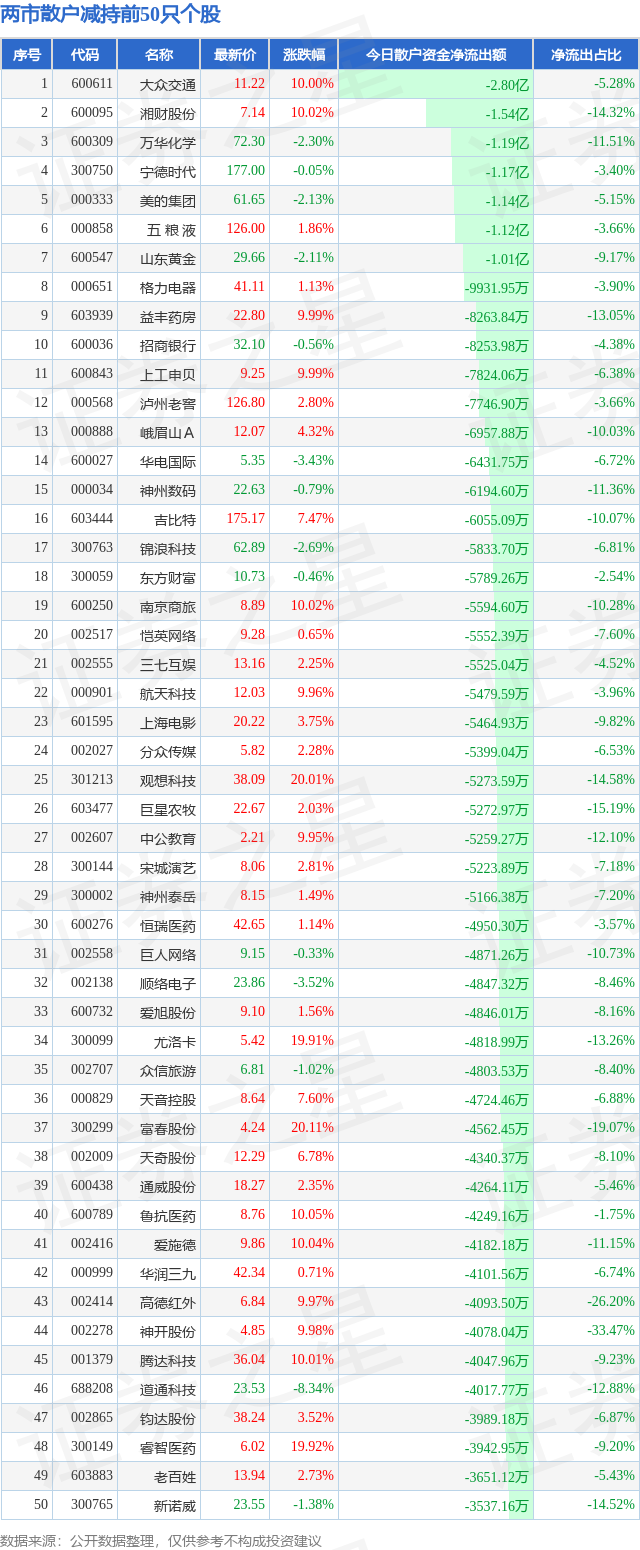This screenshot has width=640, height=1550.
Task: Select stock name 顺络电子
Action: [168, 983]
